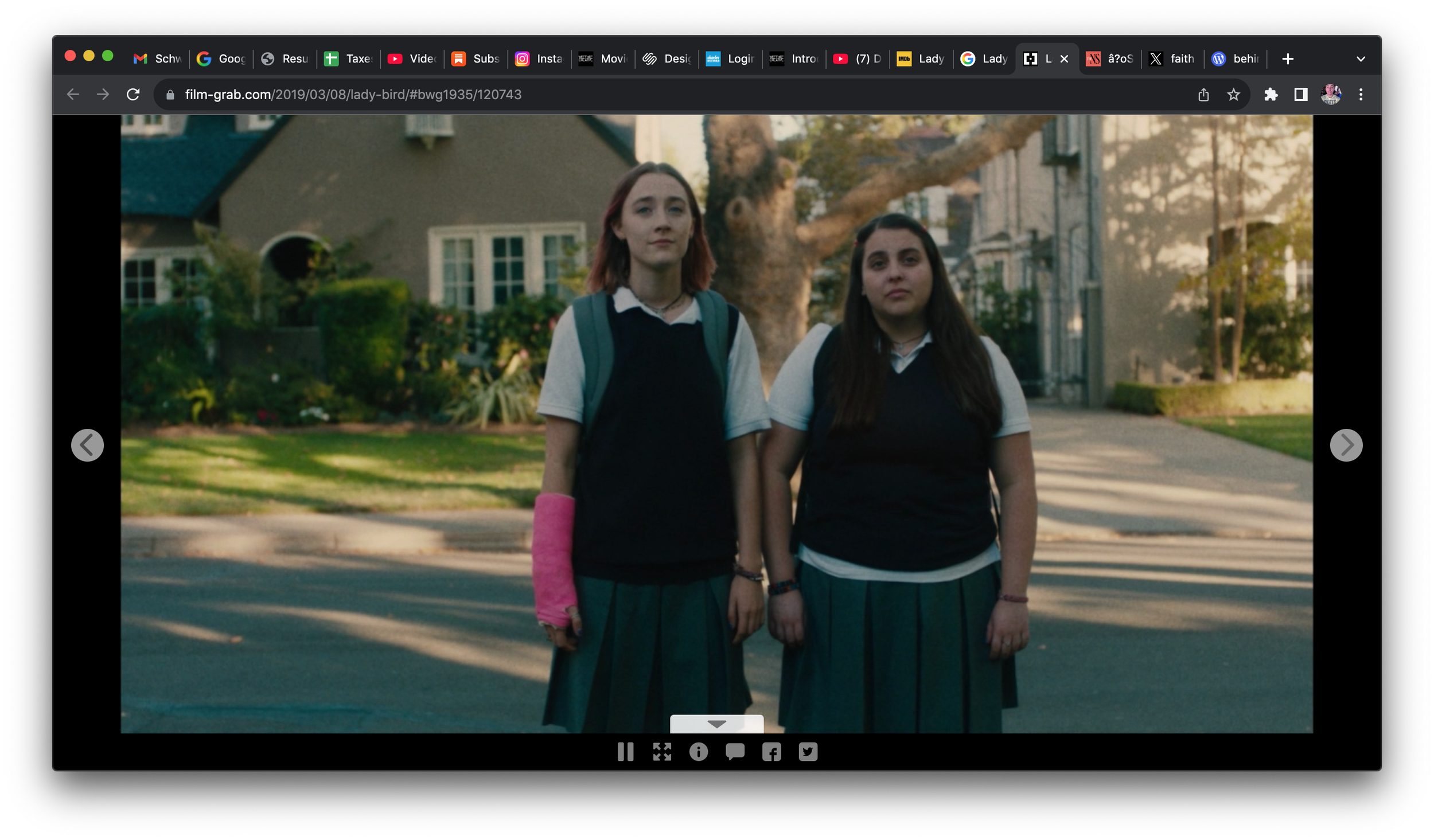This screenshot has height=840, width=1434.
Task: Share the still on Facebook
Action: point(771,752)
